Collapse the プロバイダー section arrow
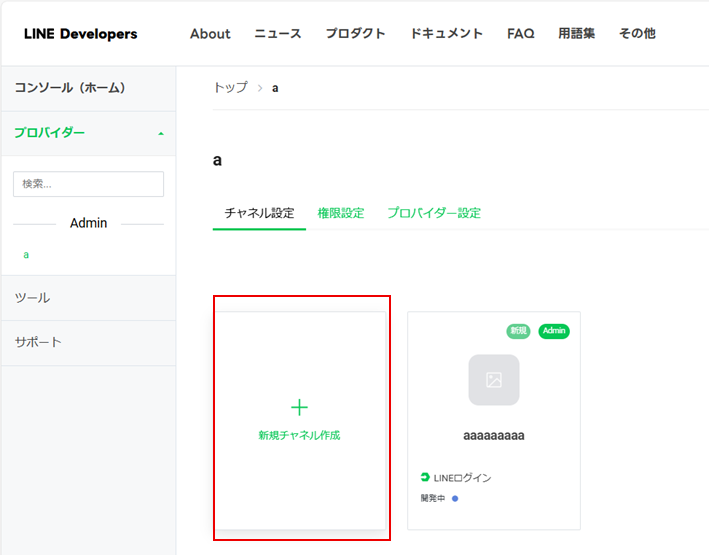This screenshot has width=709, height=555. pos(161,133)
